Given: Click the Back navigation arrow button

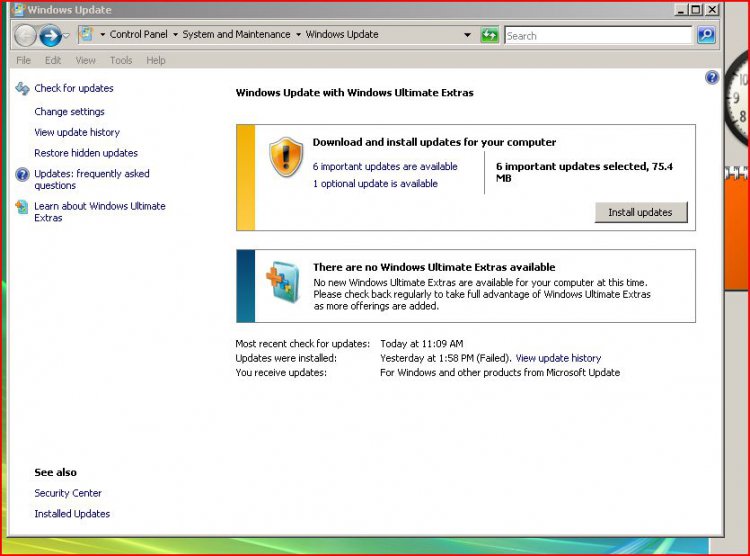Looking at the screenshot, I should (25, 35).
